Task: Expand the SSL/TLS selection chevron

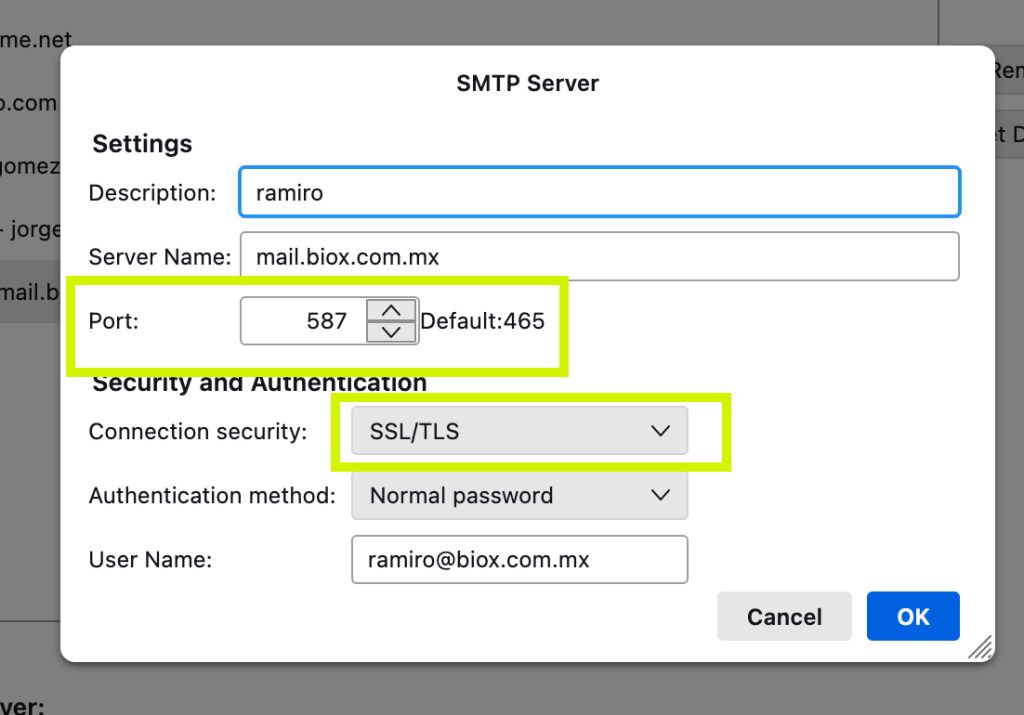Action: 658,431
